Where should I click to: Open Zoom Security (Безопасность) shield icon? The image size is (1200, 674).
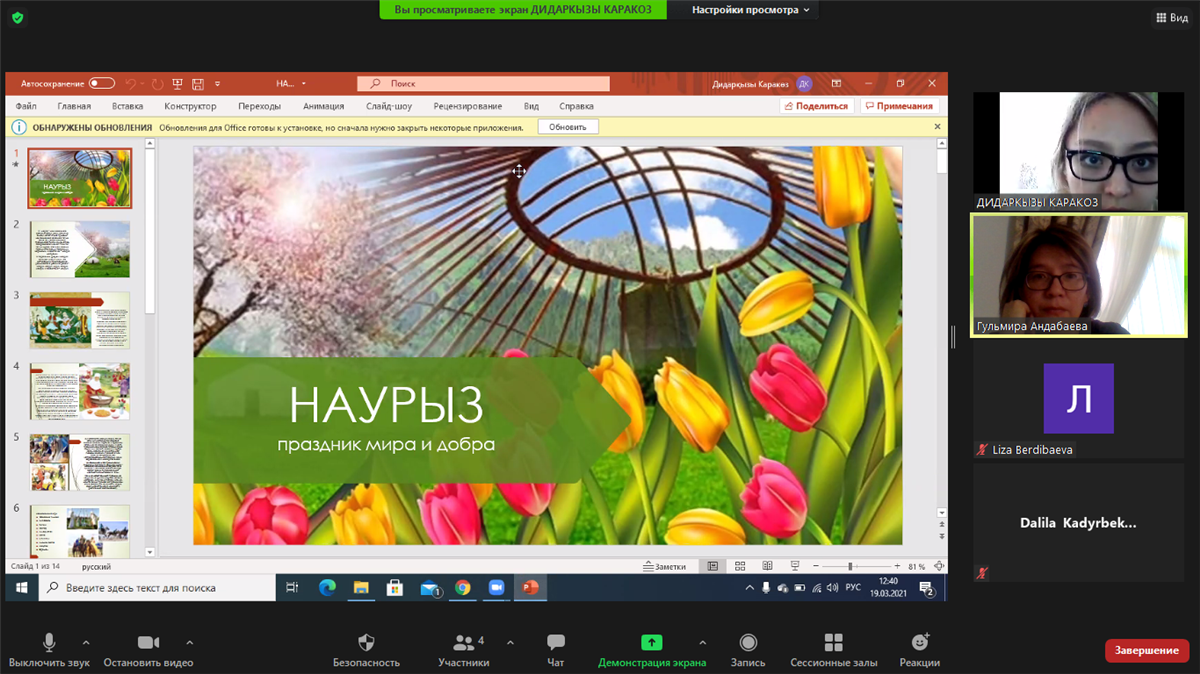pyautogui.click(x=366, y=643)
